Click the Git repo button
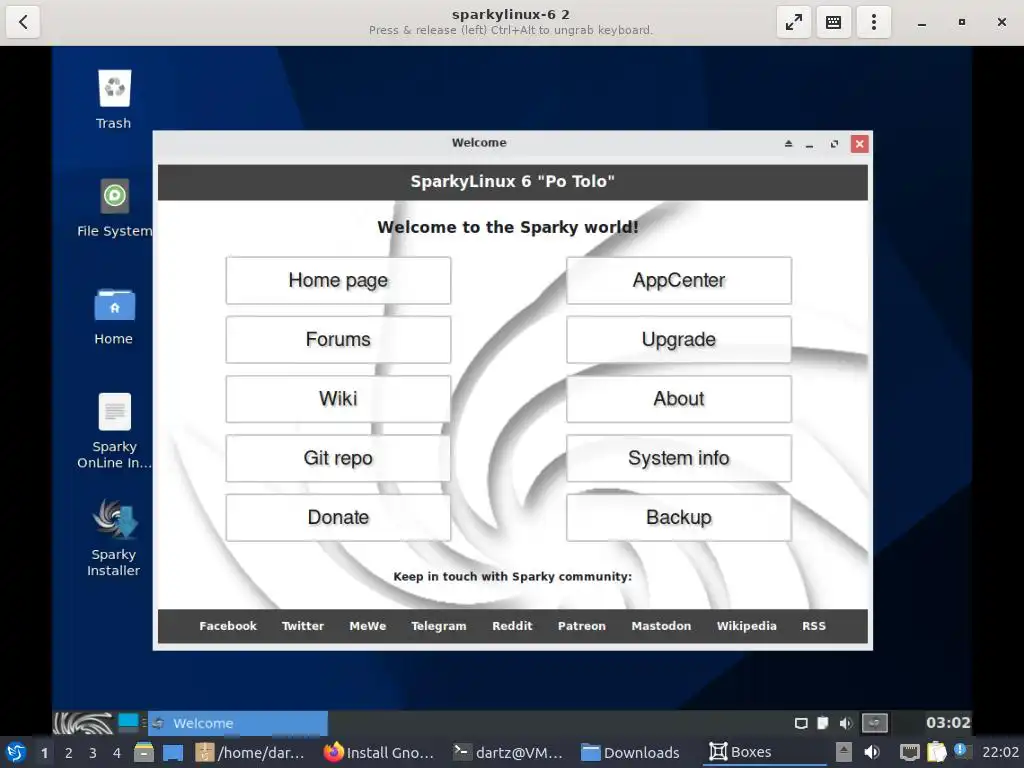 pyautogui.click(x=338, y=458)
